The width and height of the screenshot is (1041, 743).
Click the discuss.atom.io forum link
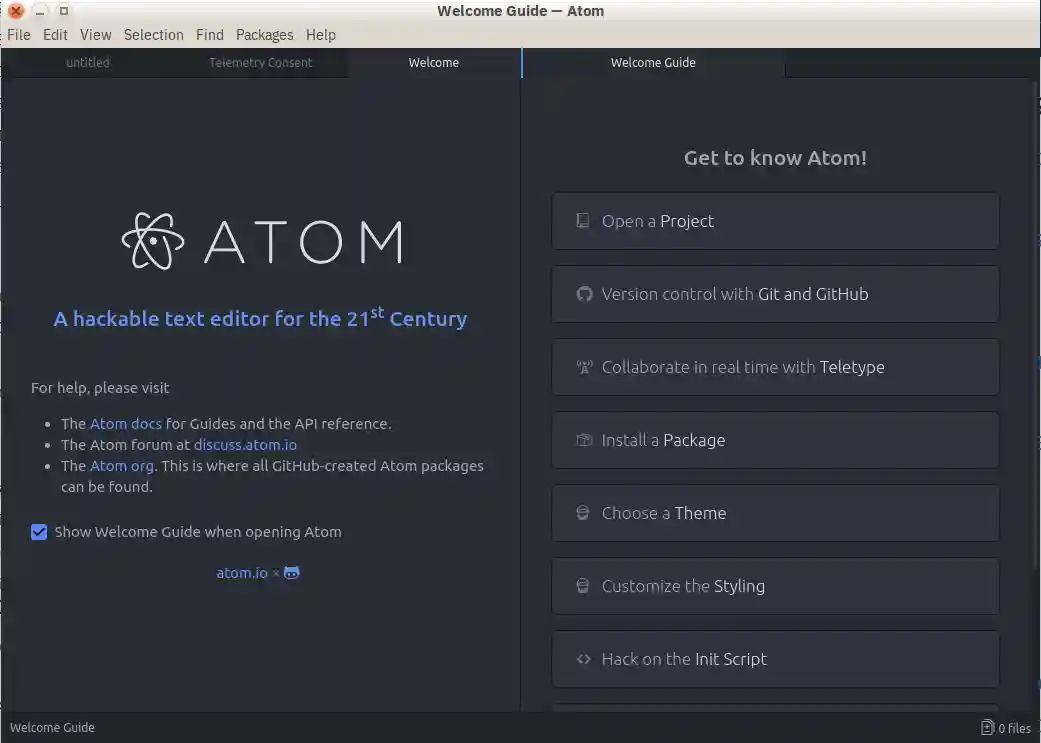[245, 444]
